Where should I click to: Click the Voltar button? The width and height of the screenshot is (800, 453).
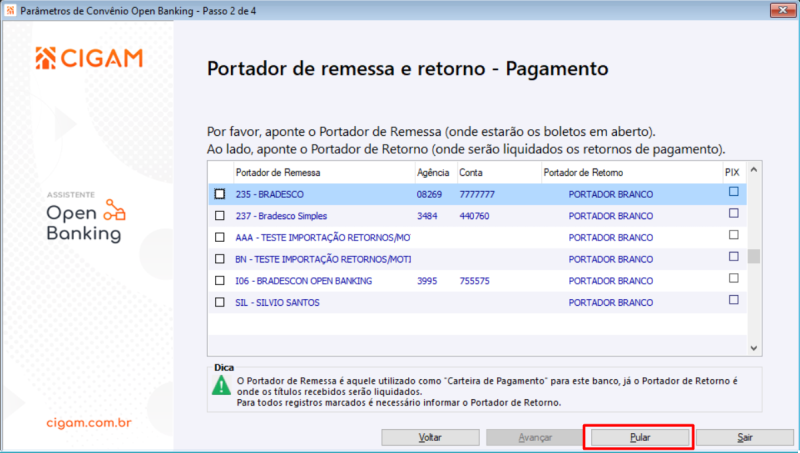[430, 438]
